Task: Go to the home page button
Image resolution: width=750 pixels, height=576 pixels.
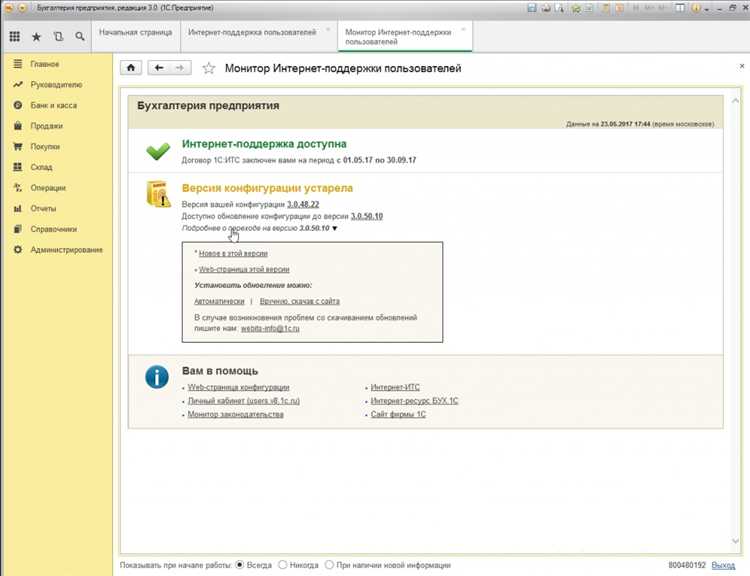Action: click(131, 68)
